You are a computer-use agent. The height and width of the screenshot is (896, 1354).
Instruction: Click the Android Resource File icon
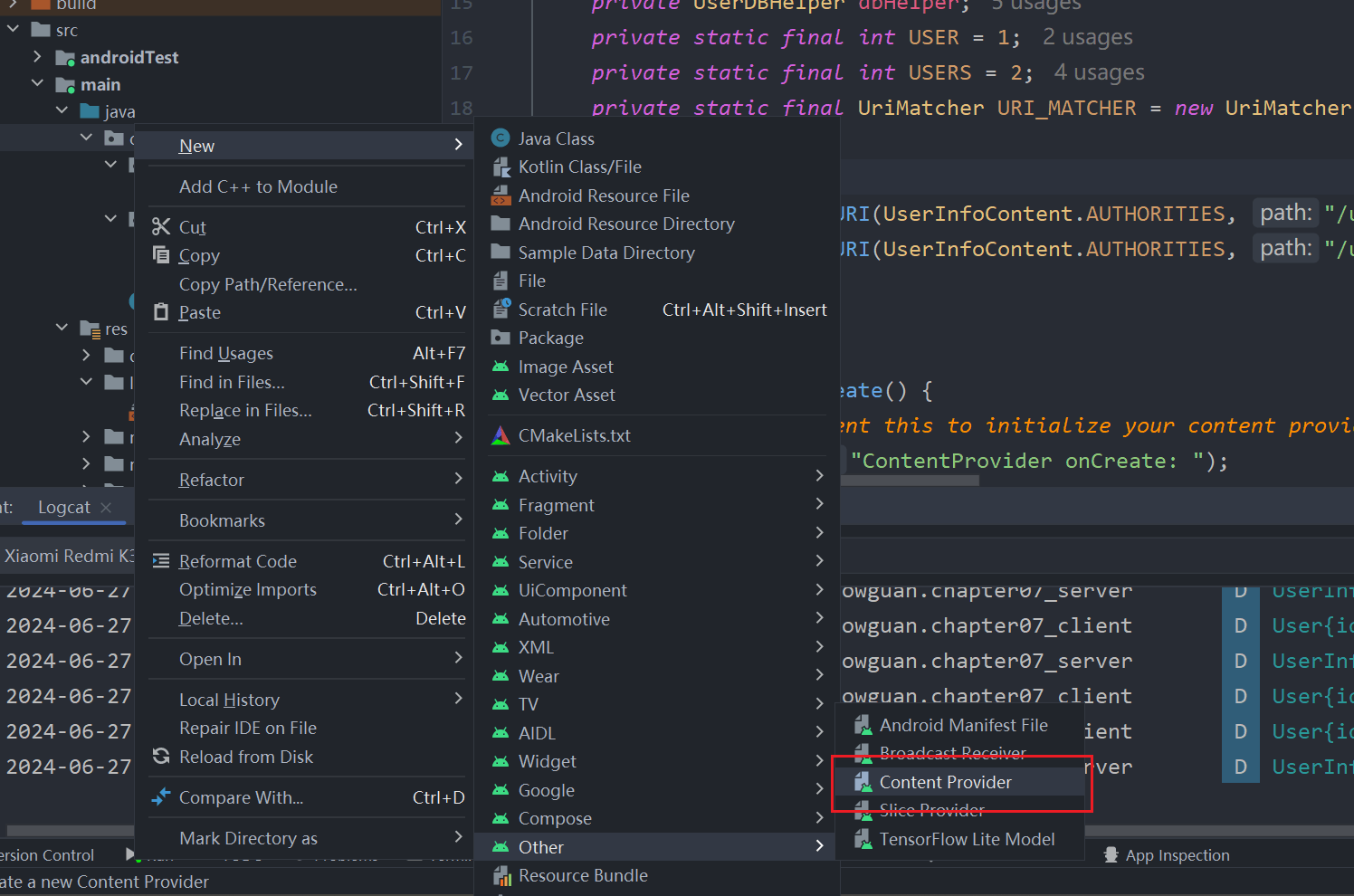pyautogui.click(x=501, y=195)
